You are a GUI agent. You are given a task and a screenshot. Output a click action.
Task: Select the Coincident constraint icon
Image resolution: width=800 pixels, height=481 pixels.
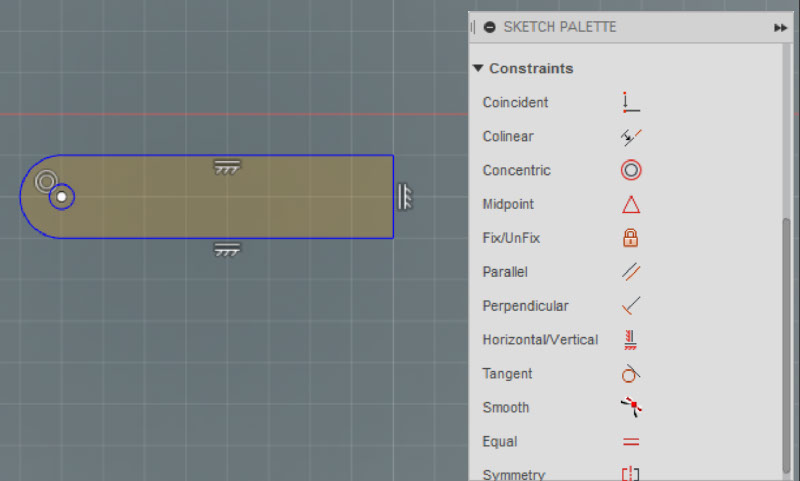tap(631, 103)
